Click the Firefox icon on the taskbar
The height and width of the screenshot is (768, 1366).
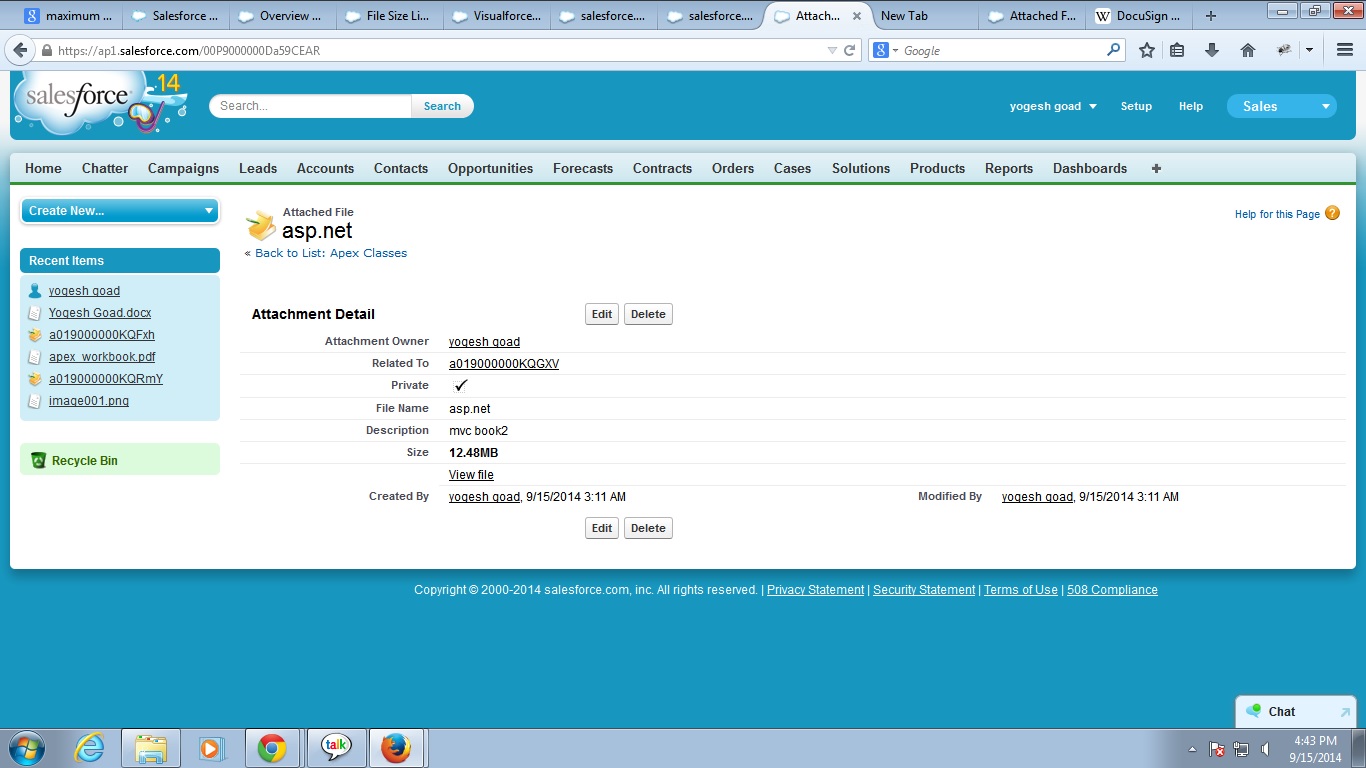396,748
